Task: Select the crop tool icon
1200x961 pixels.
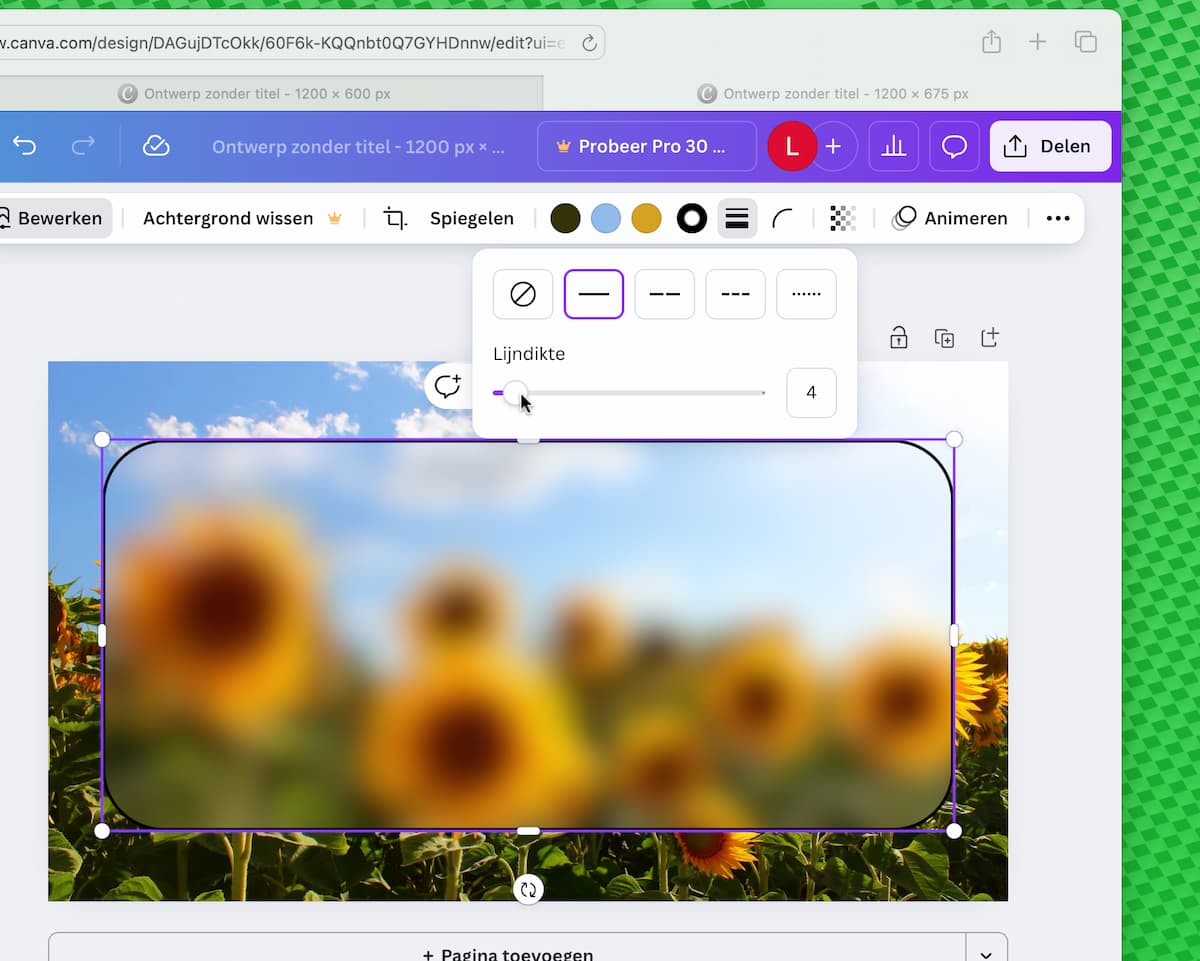Action: point(395,218)
